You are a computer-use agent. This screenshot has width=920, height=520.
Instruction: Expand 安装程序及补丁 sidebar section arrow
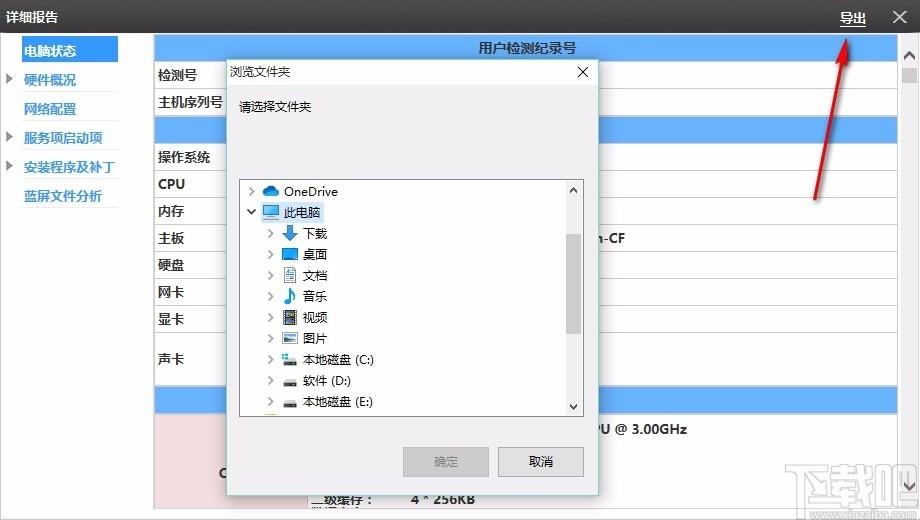(9, 166)
